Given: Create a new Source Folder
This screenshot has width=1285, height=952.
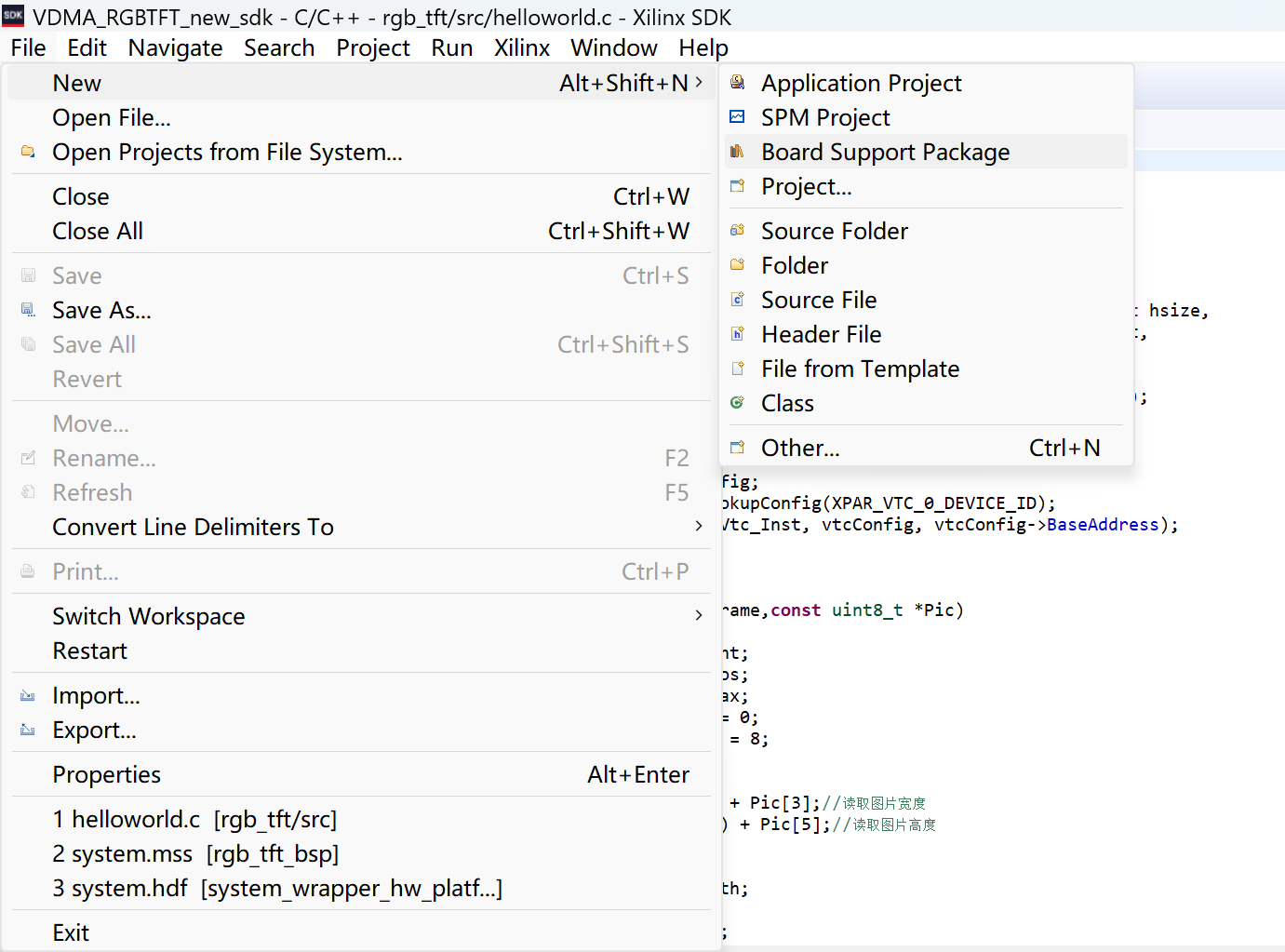Looking at the screenshot, I should point(926,231).
